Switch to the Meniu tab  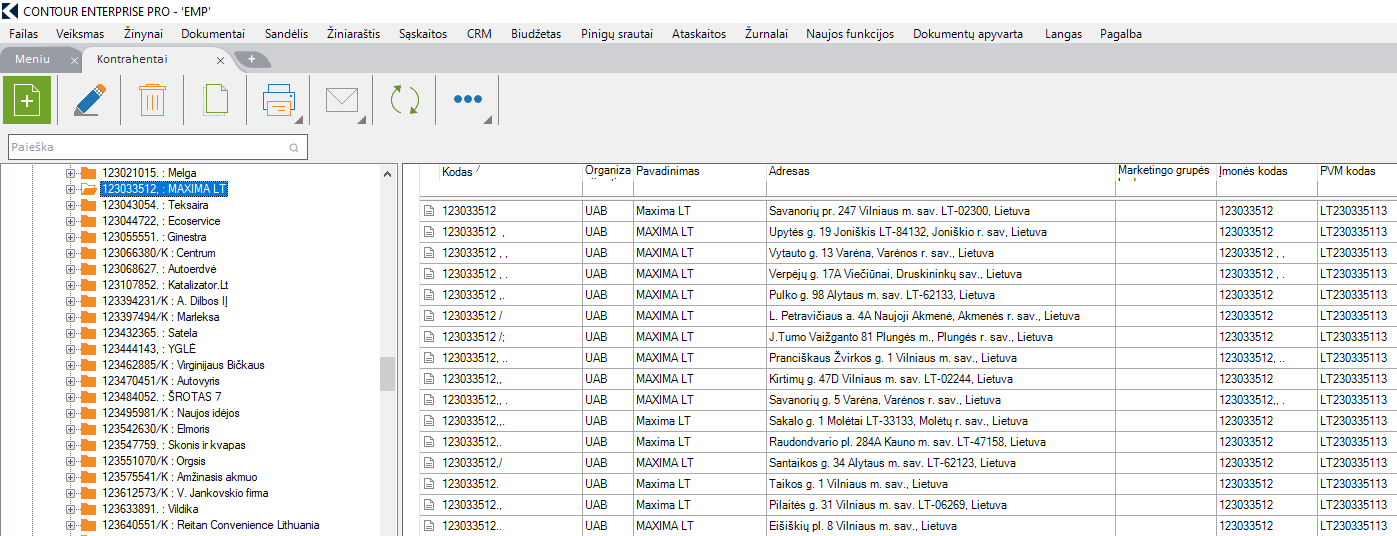[32, 59]
